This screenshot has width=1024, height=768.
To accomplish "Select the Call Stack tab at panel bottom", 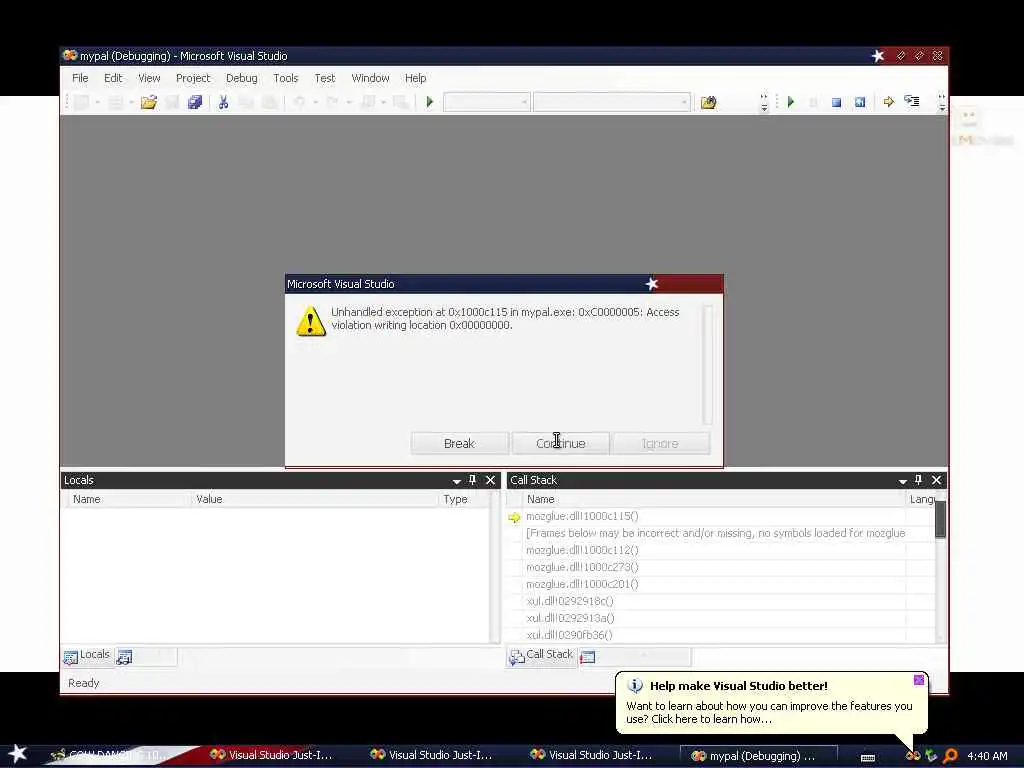I will pyautogui.click(x=541, y=656).
